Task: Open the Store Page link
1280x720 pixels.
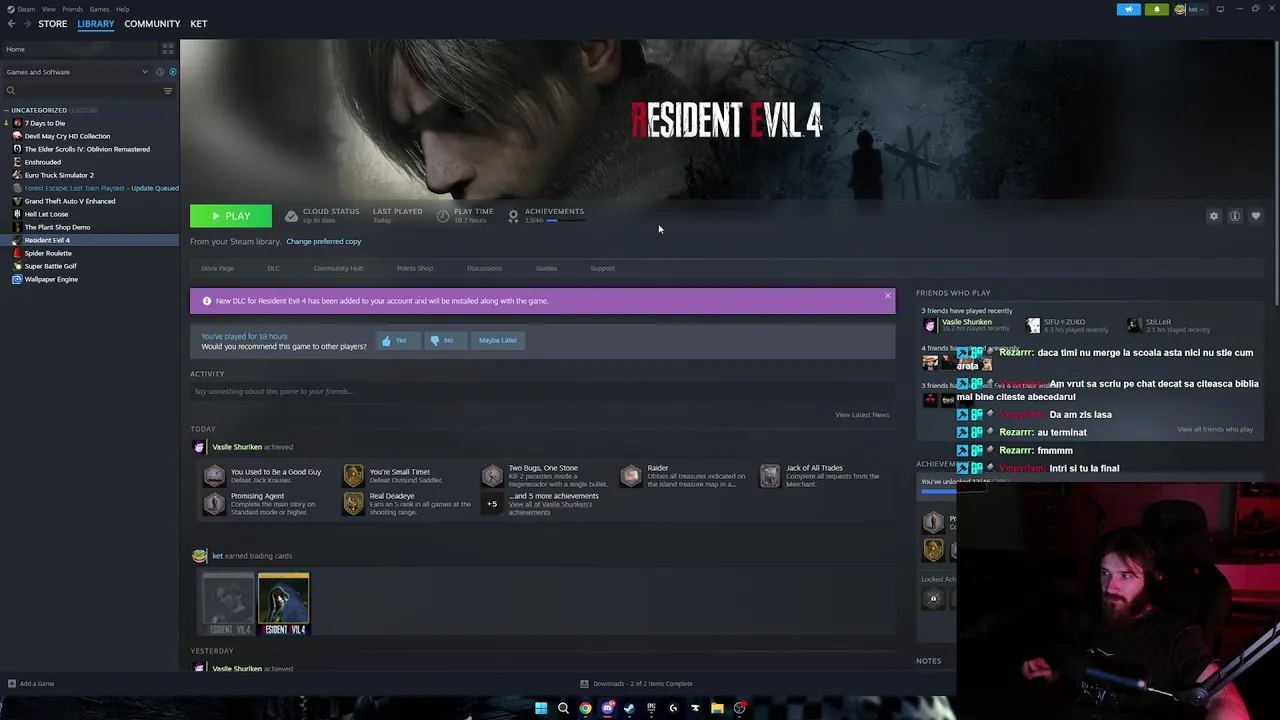Action: 217,268
